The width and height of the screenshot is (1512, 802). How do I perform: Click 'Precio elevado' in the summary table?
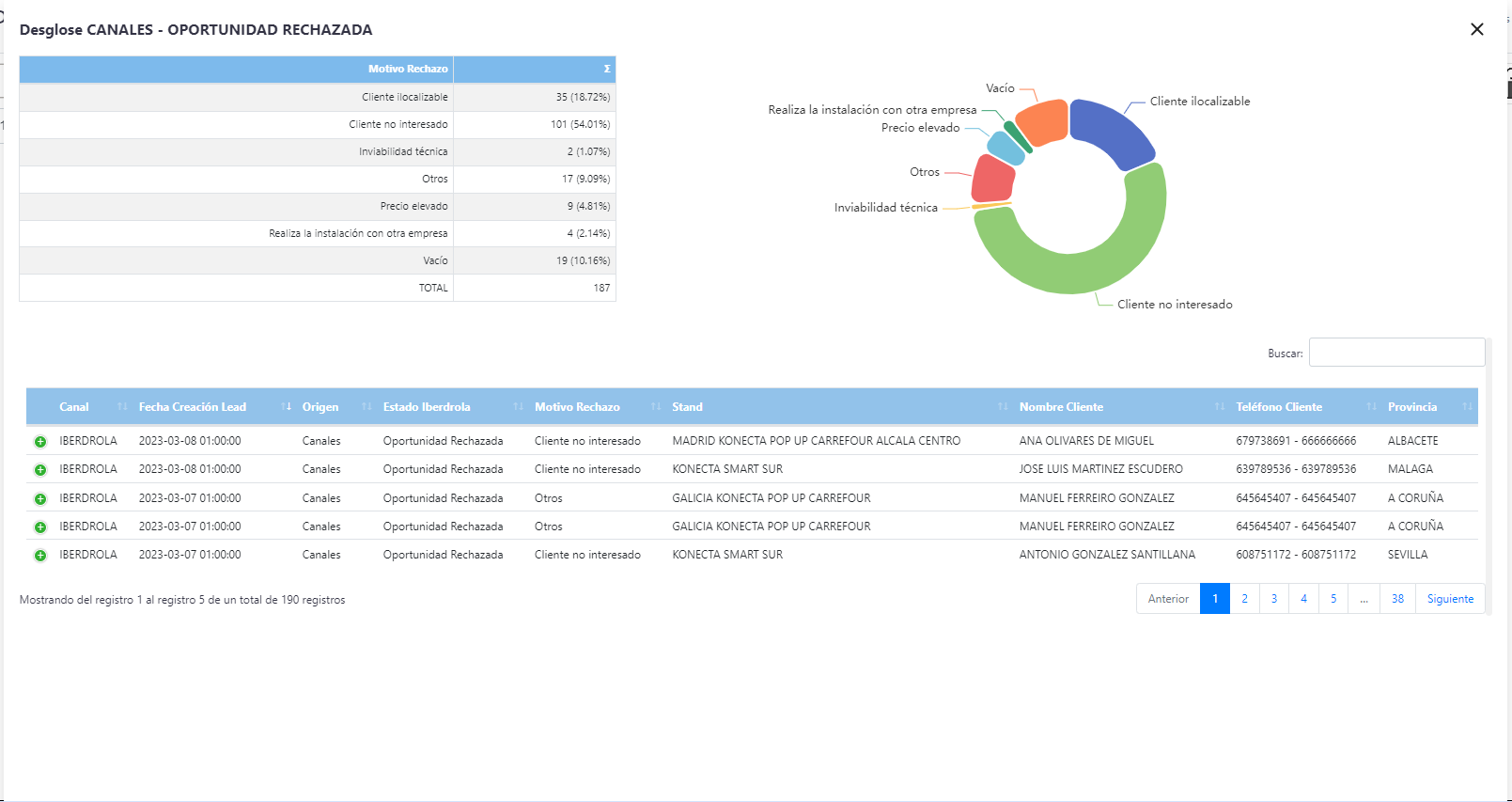[414, 206]
